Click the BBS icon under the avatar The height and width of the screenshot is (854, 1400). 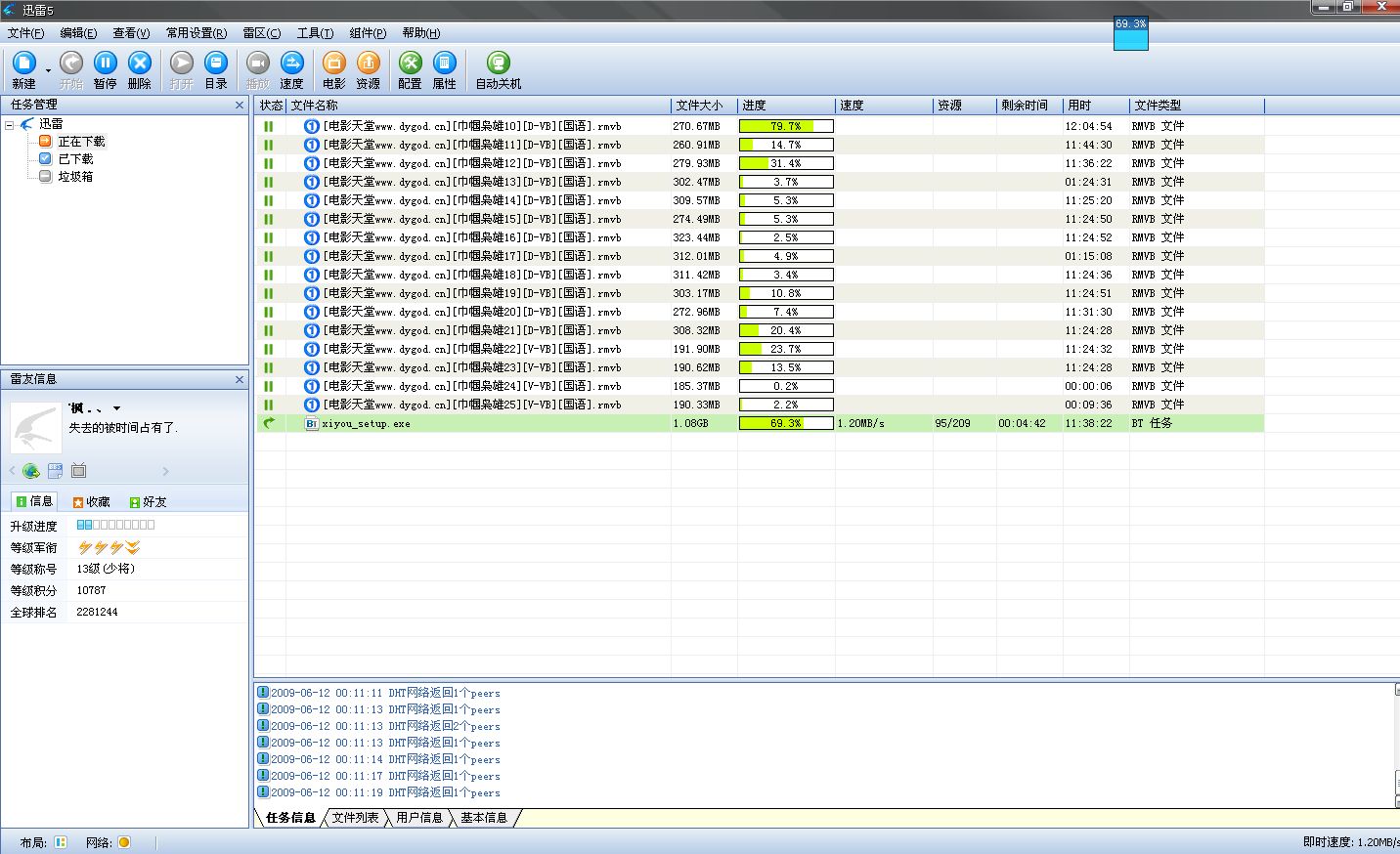(x=55, y=471)
